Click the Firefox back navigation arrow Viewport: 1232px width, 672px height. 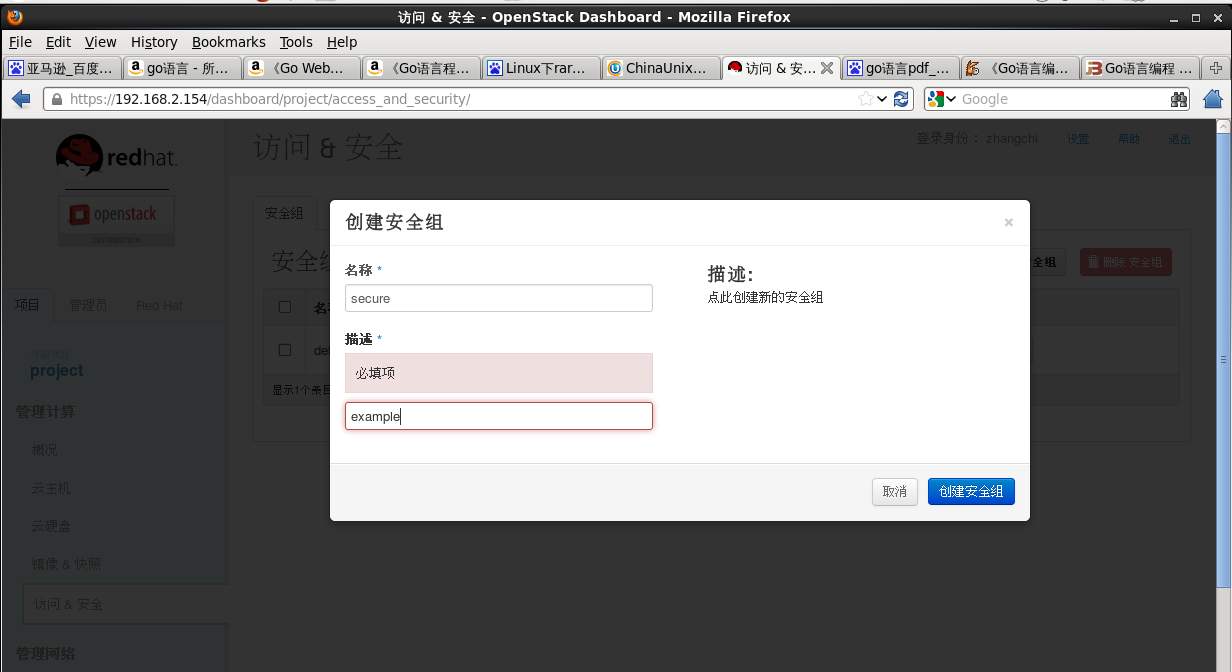(x=20, y=99)
